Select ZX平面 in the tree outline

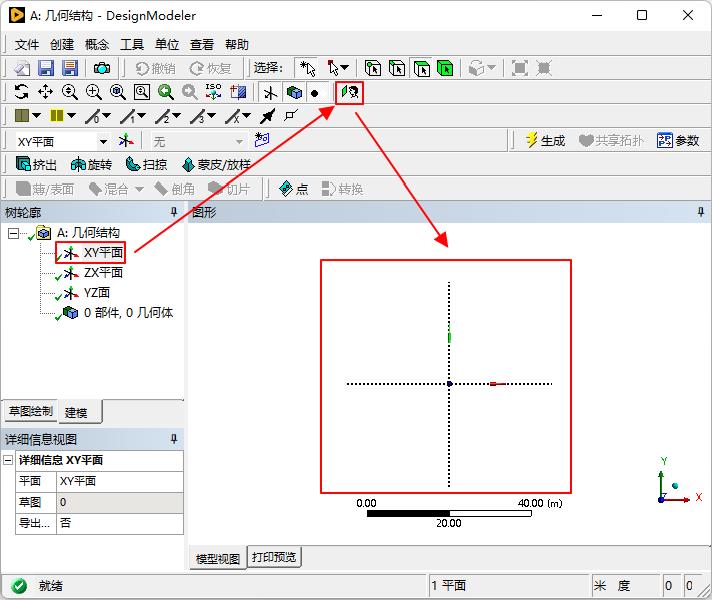(x=103, y=273)
